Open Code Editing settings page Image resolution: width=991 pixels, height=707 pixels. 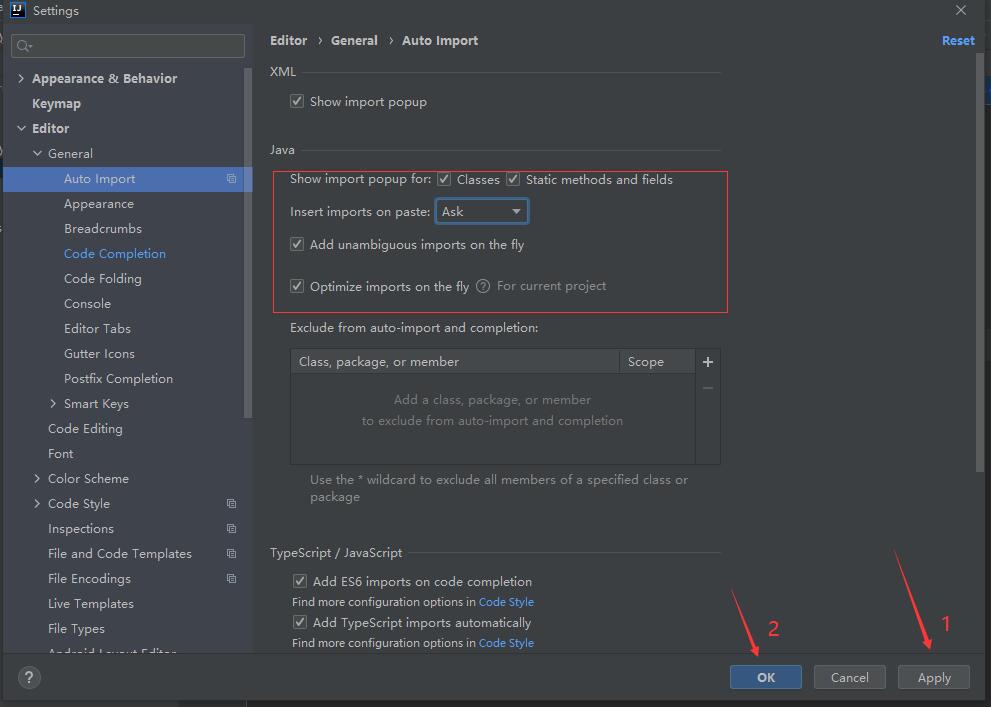pyautogui.click(x=85, y=429)
